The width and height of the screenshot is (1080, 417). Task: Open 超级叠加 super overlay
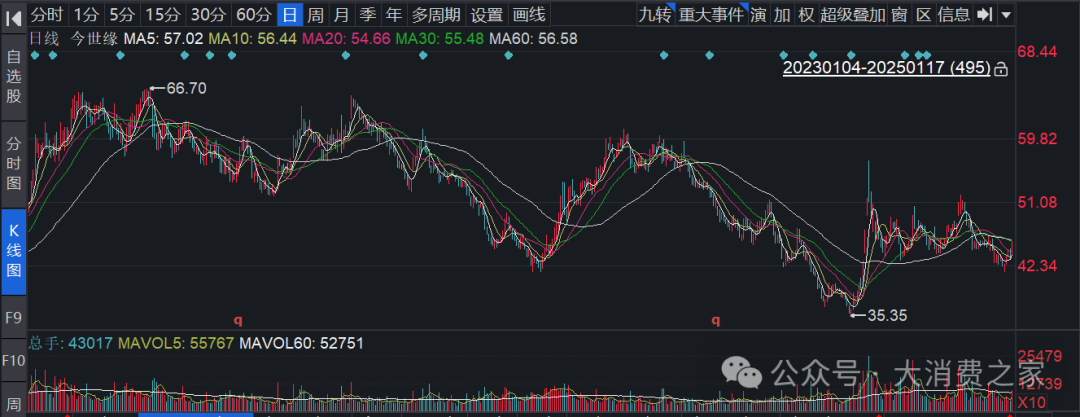tap(853, 14)
